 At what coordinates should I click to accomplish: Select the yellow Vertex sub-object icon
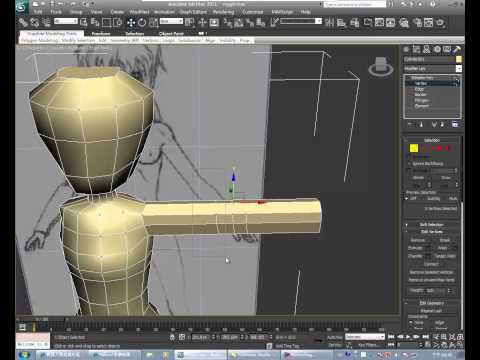point(414,148)
